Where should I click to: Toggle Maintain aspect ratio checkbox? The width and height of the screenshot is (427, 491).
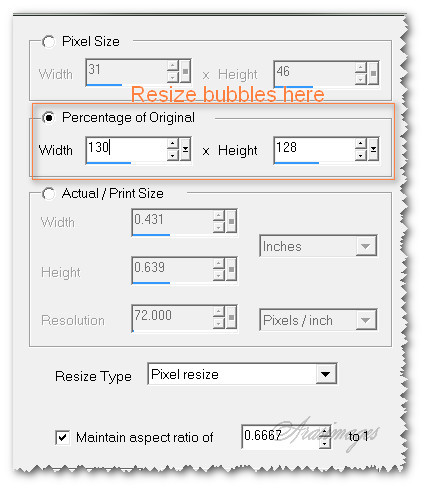tap(62, 437)
